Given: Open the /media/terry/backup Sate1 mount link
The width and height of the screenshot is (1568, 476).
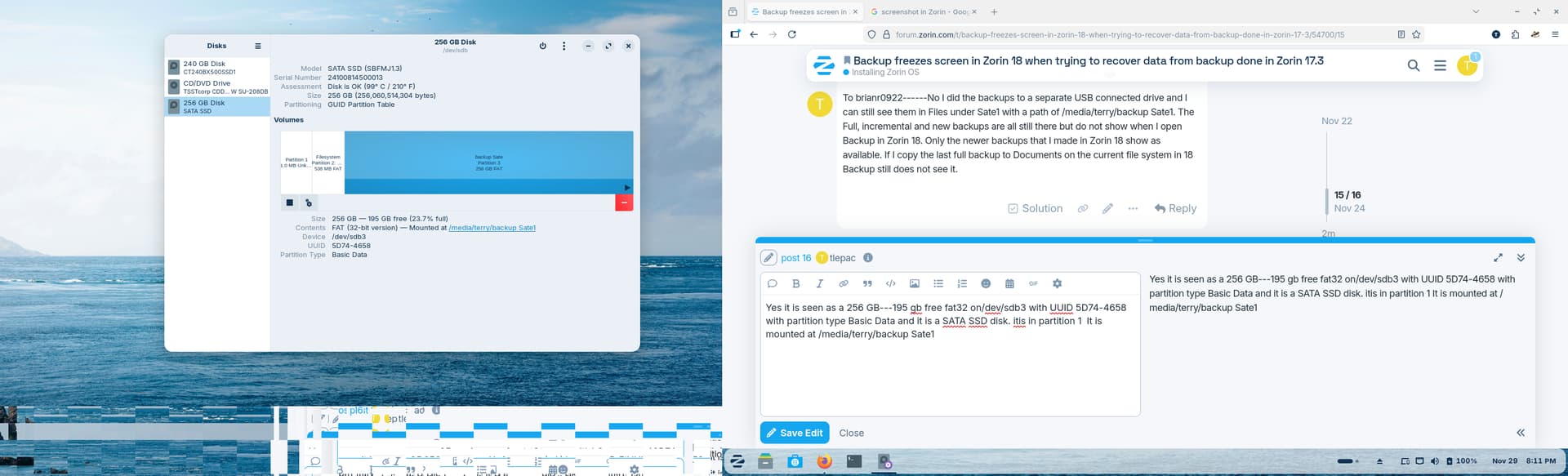Looking at the screenshot, I should pos(492,228).
